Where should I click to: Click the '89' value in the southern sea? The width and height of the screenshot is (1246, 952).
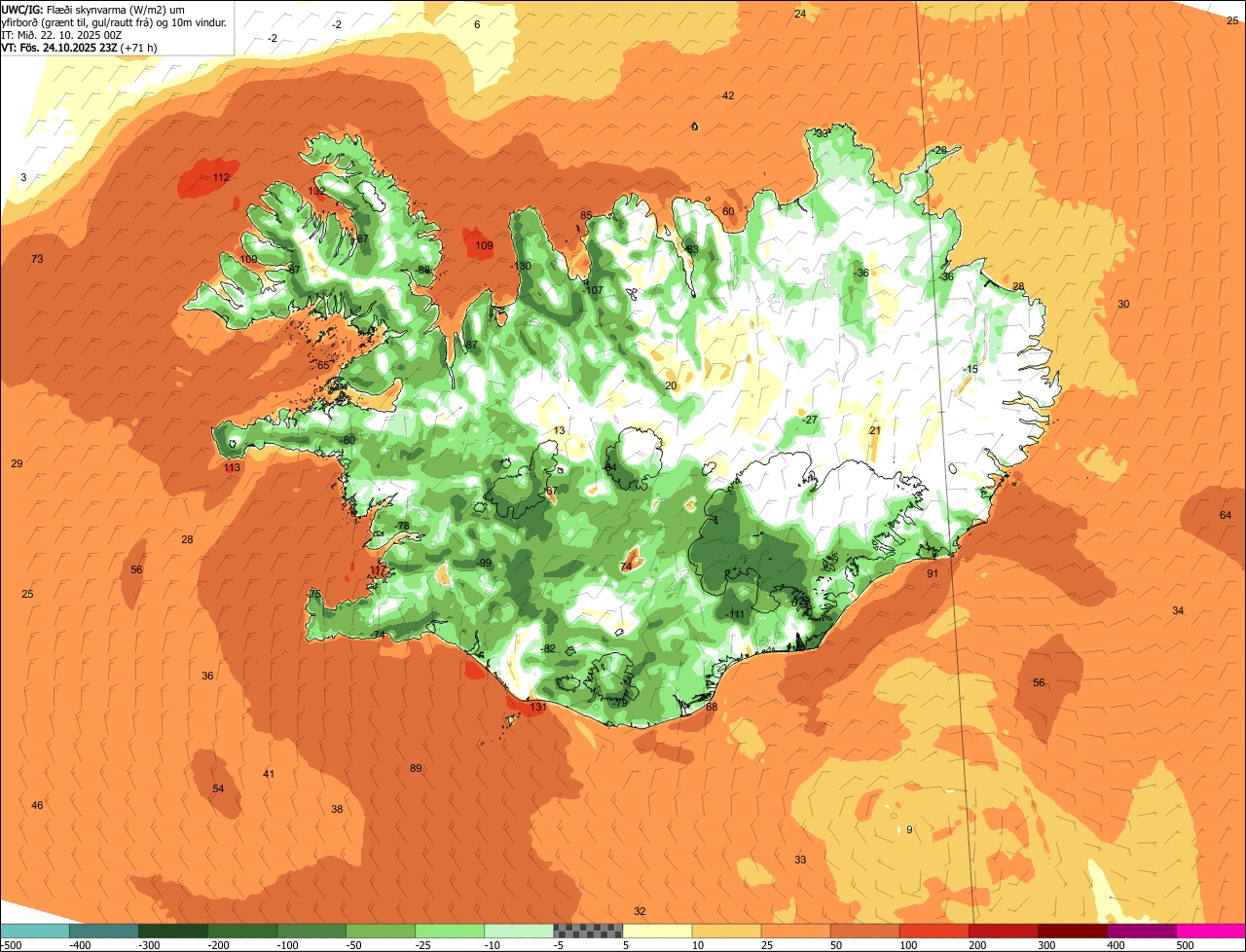(416, 768)
